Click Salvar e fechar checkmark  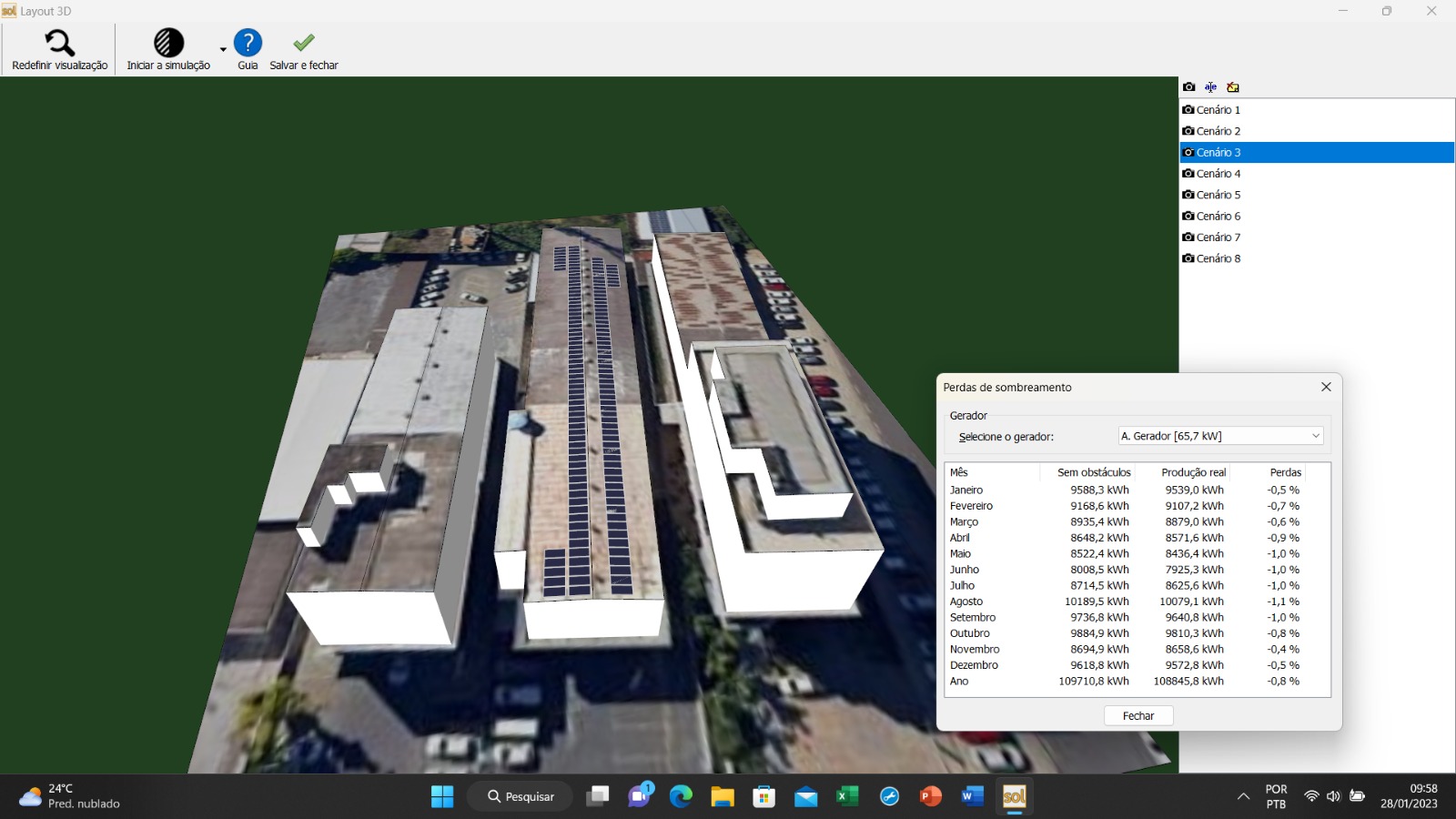click(x=304, y=43)
